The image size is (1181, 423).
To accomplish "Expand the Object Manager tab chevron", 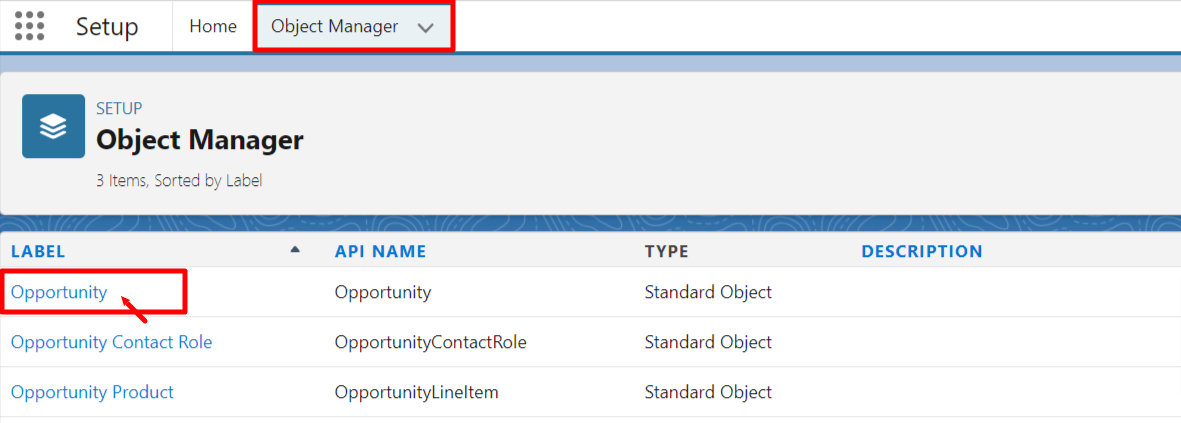I will point(426,27).
